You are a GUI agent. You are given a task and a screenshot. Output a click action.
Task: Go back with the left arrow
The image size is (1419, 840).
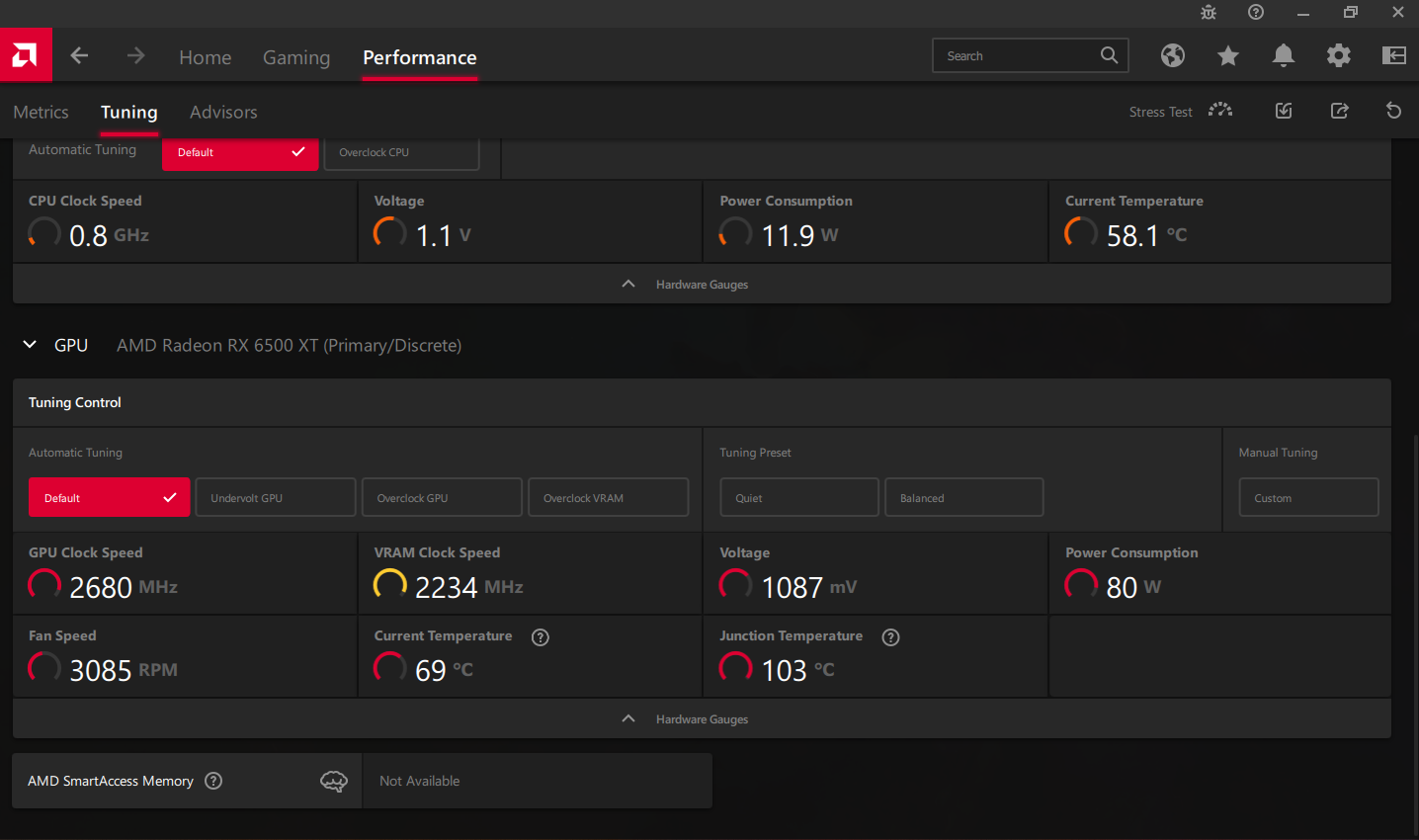[x=80, y=56]
